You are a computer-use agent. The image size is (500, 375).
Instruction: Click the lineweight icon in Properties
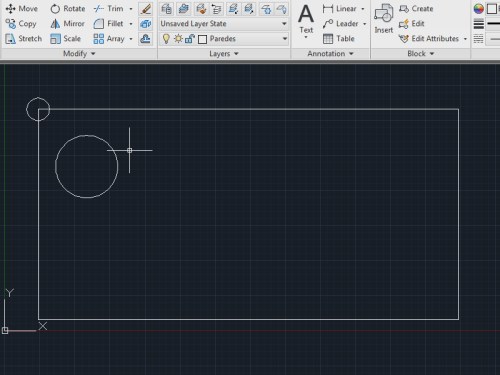pyautogui.click(x=479, y=24)
